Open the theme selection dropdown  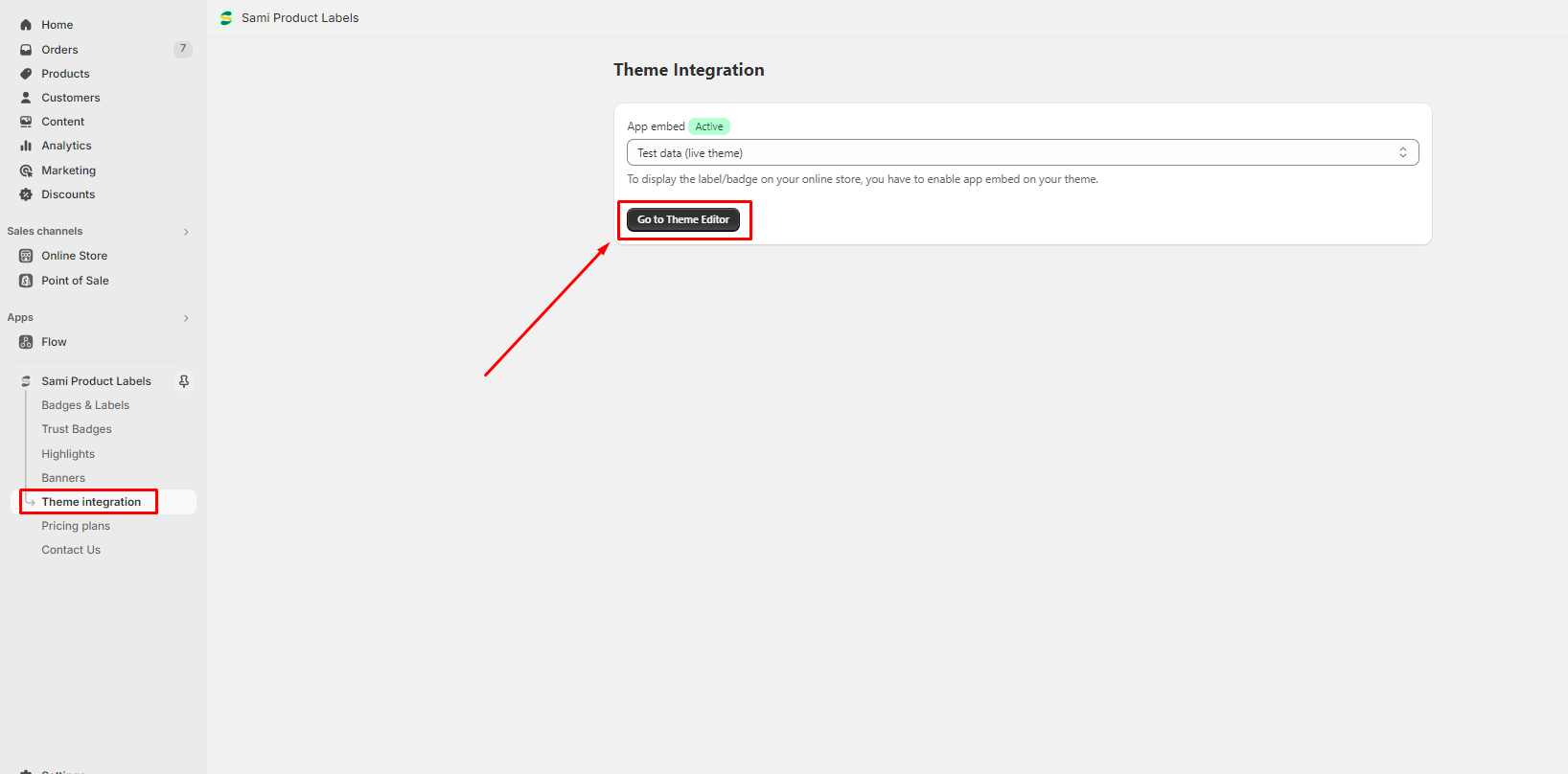[x=1022, y=153]
